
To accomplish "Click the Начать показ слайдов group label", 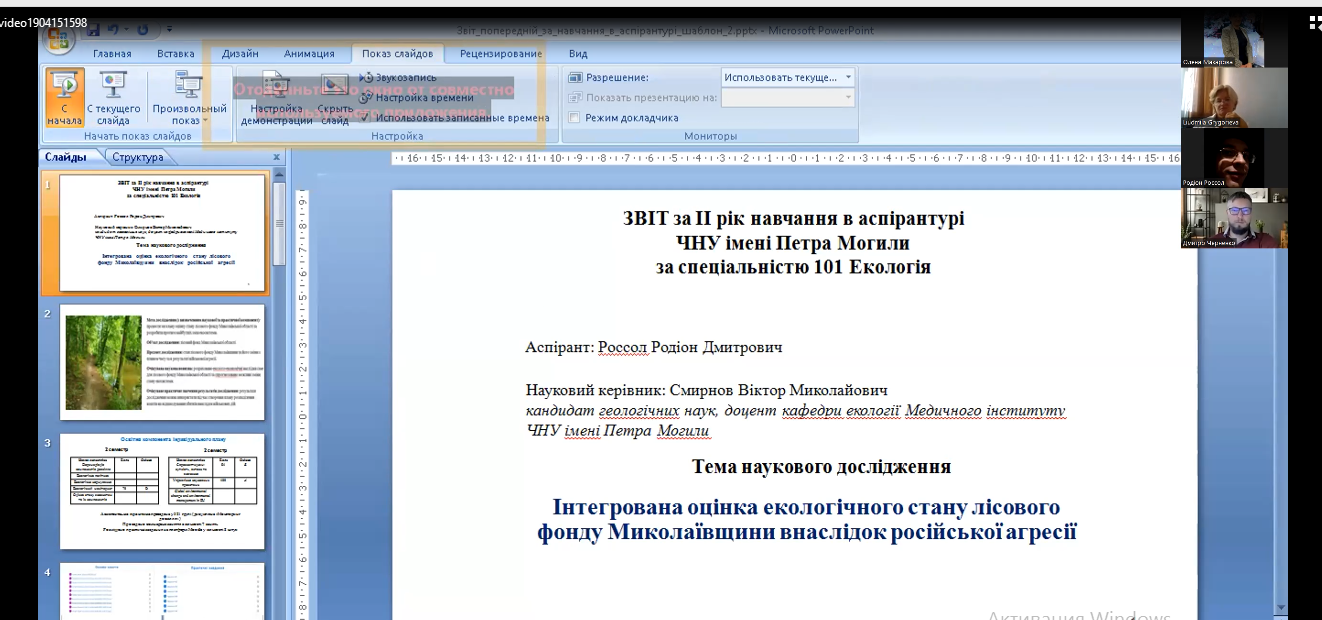I will point(138,136).
